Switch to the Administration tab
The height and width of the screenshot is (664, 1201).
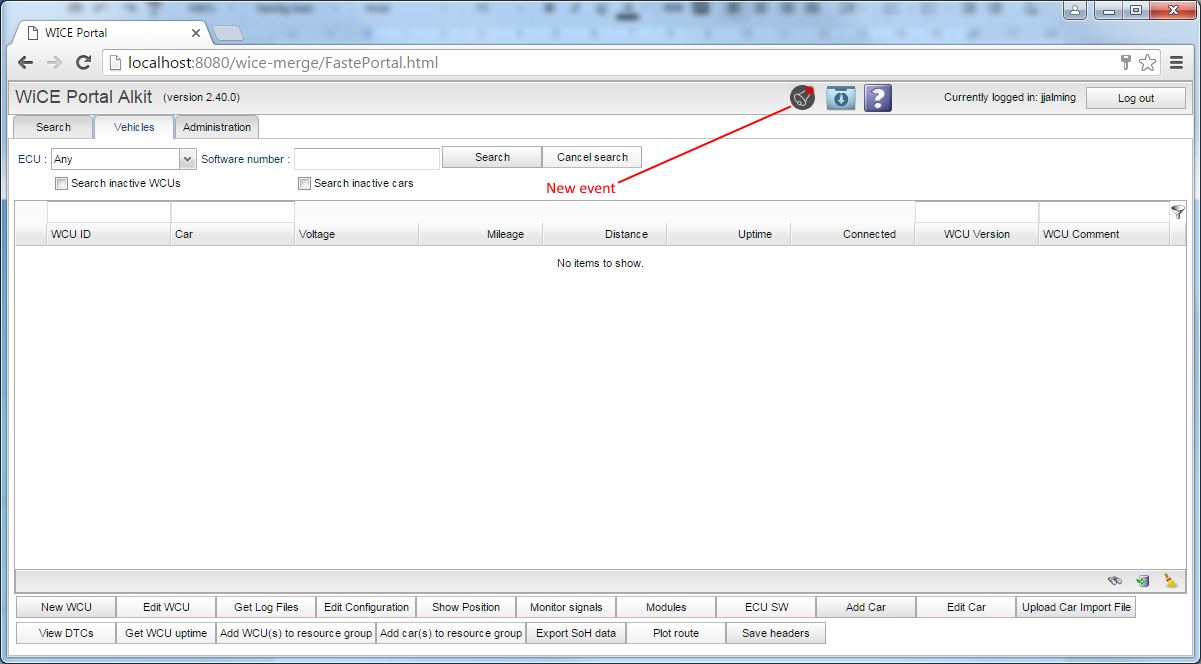pos(217,127)
